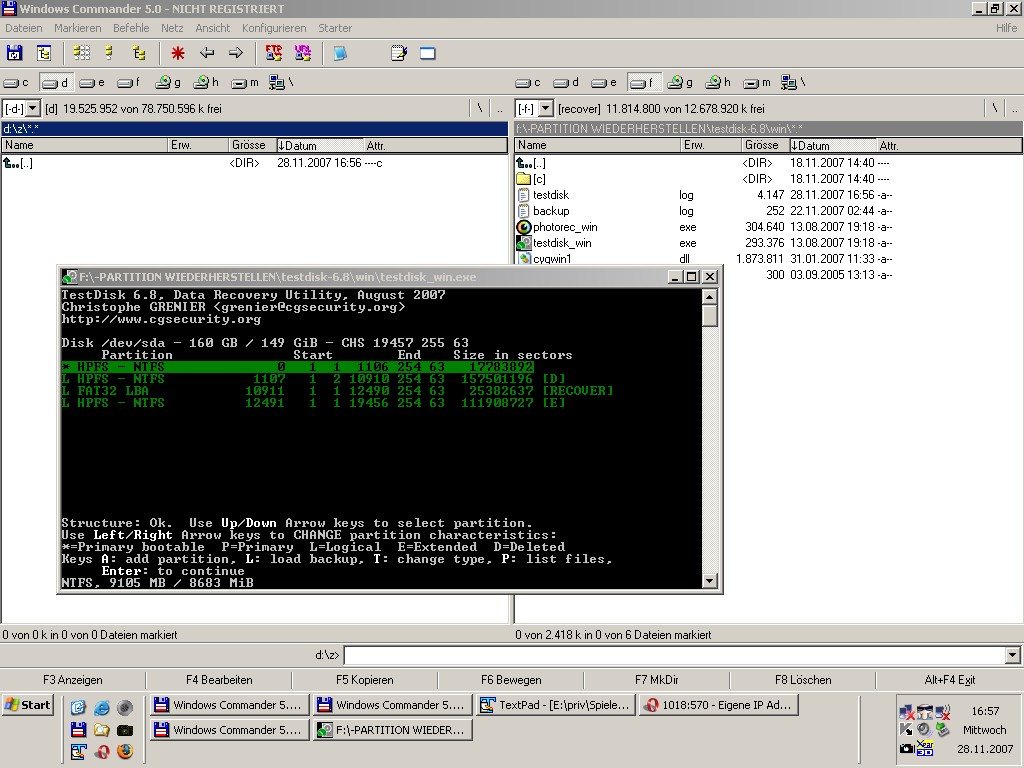Launch Internet Explorer from quick launch

(101, 707)
